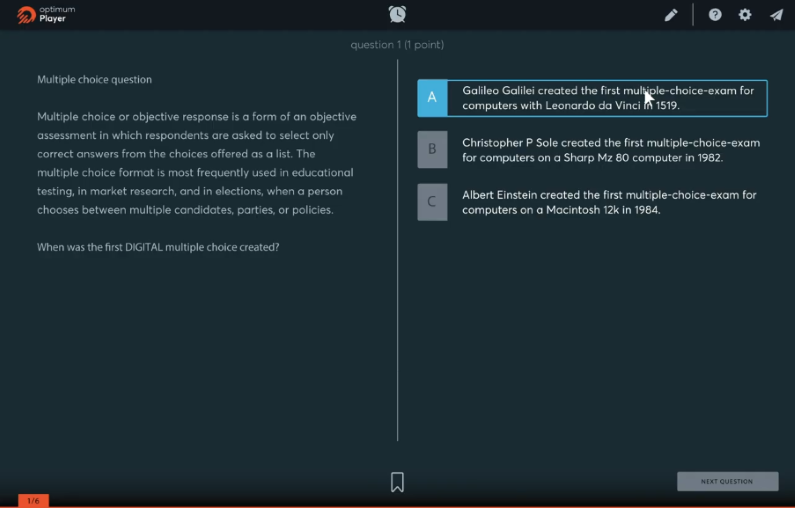
Task: Select the pencil annotation tool
Action: 671,15
